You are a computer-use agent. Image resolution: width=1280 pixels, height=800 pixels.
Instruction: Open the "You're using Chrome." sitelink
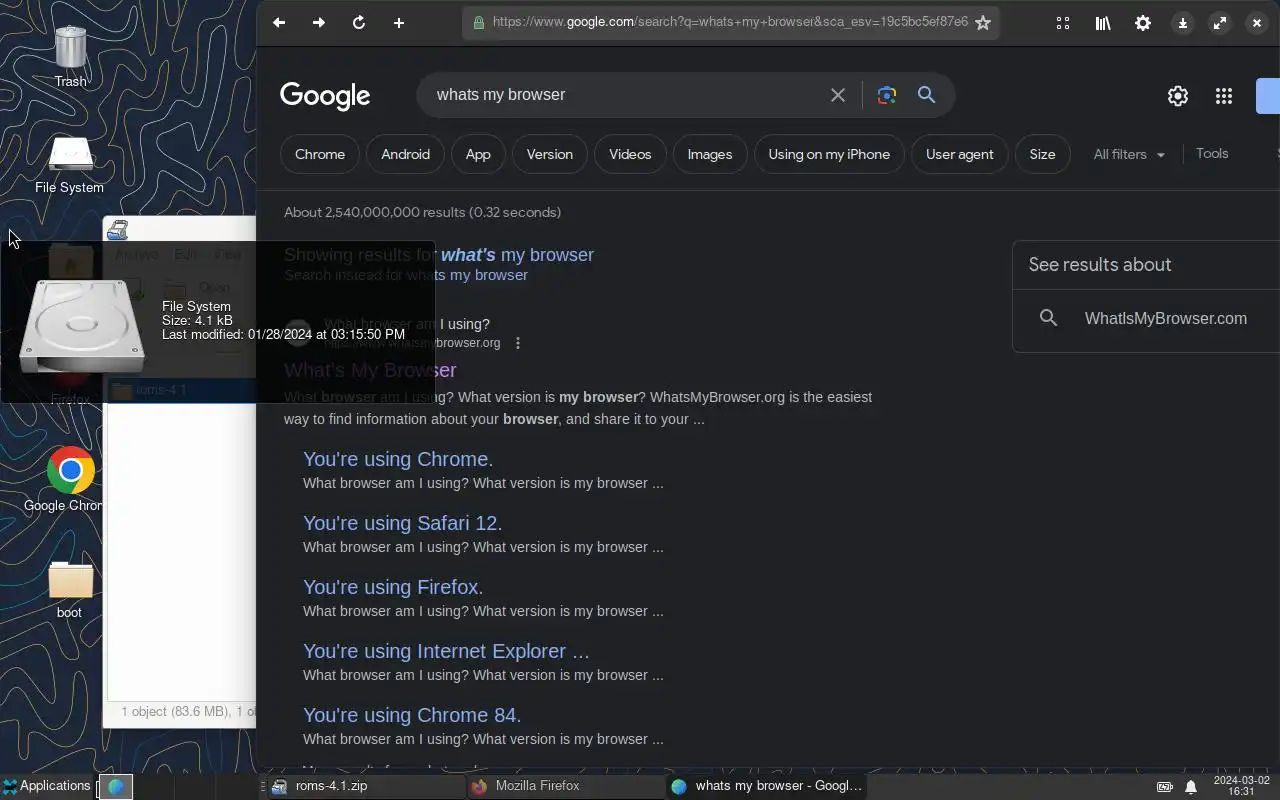pyautogui.click(x=398, y=459)
